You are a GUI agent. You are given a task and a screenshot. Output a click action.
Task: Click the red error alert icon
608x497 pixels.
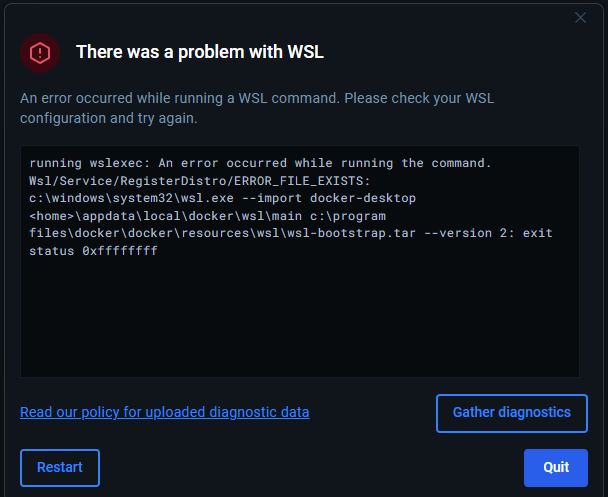(40, 52)
